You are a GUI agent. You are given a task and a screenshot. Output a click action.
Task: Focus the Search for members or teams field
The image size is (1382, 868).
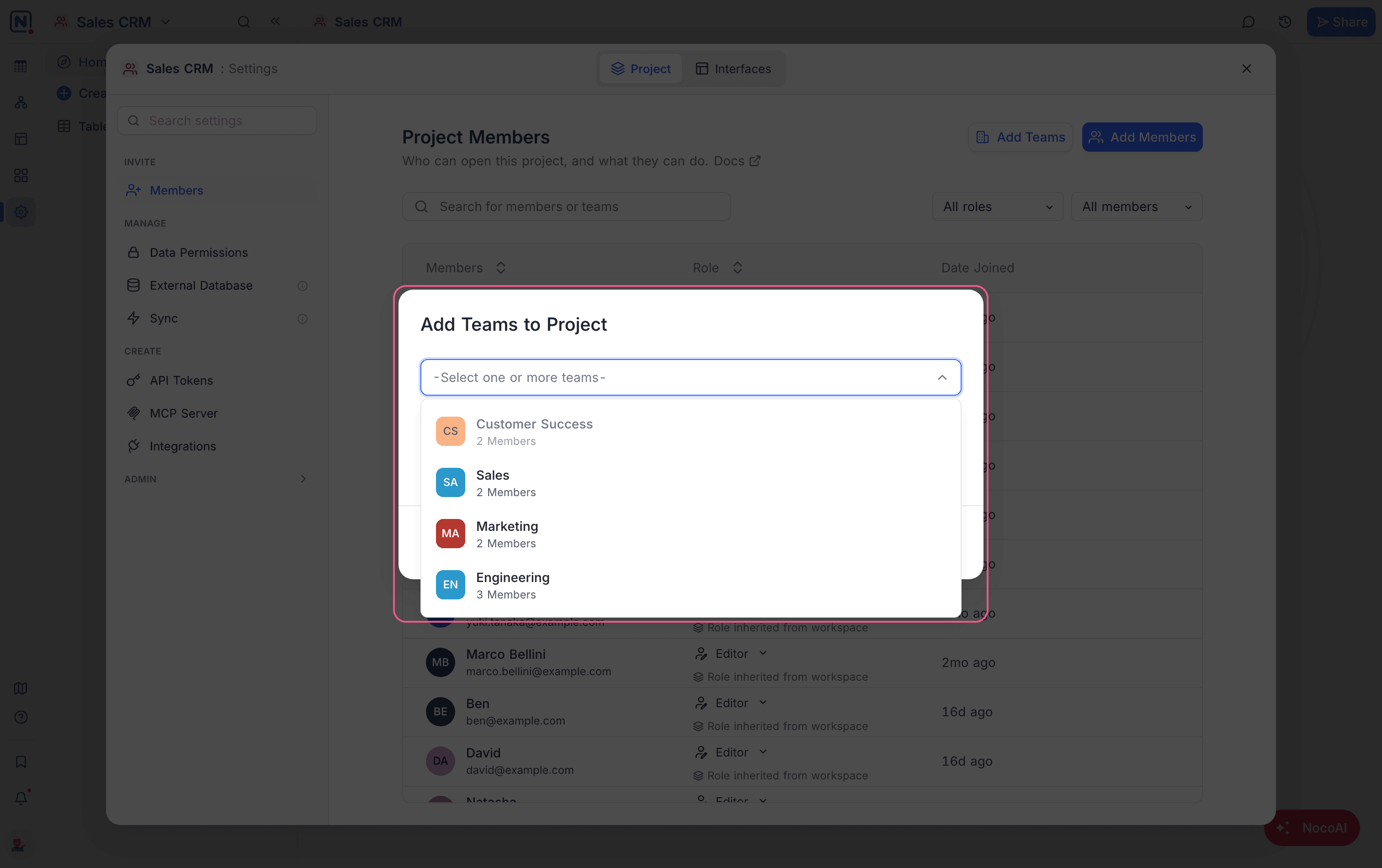pos(566,206)
